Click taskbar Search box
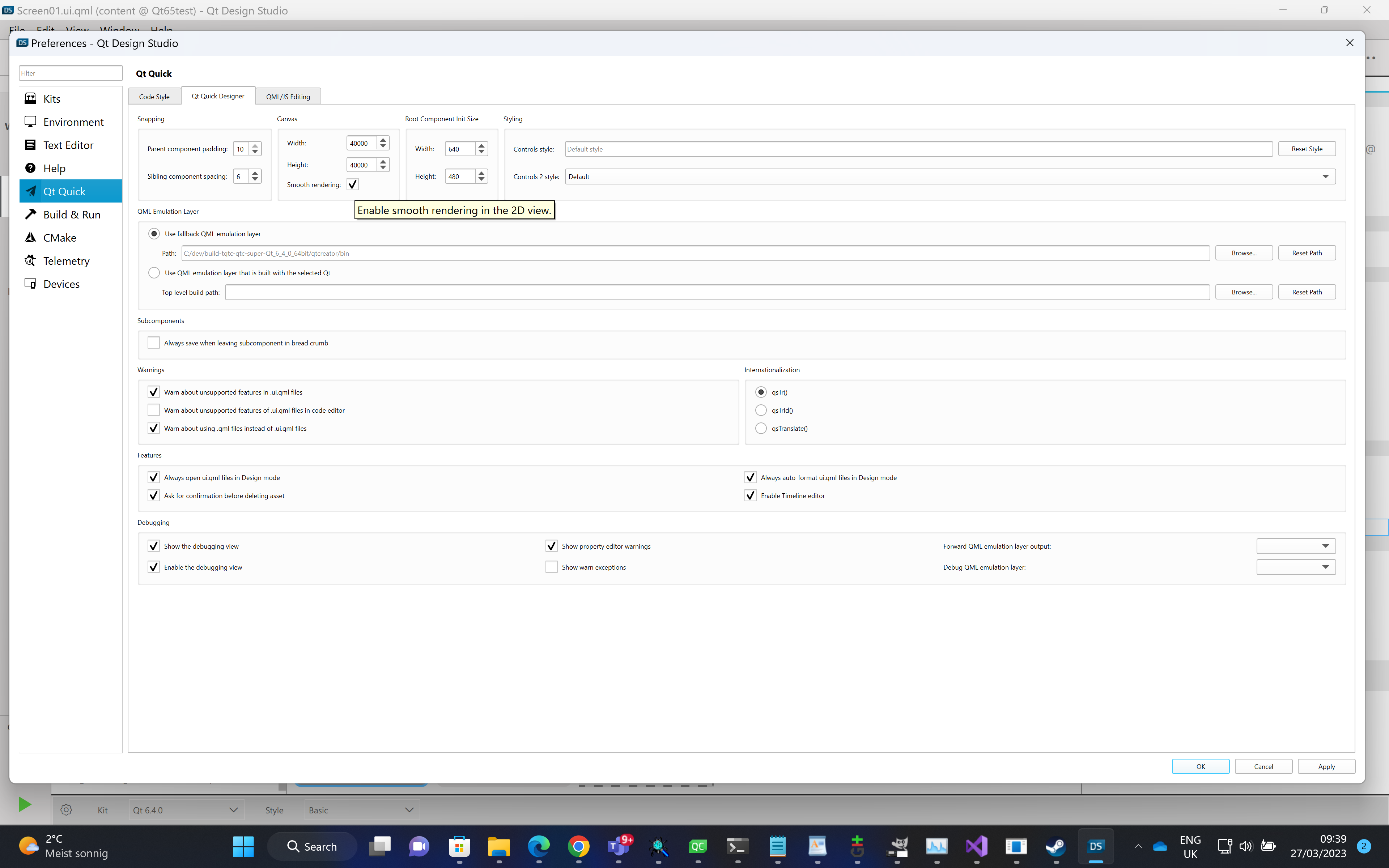Viewport: 1389px width, 868px height. pos(312,846)
